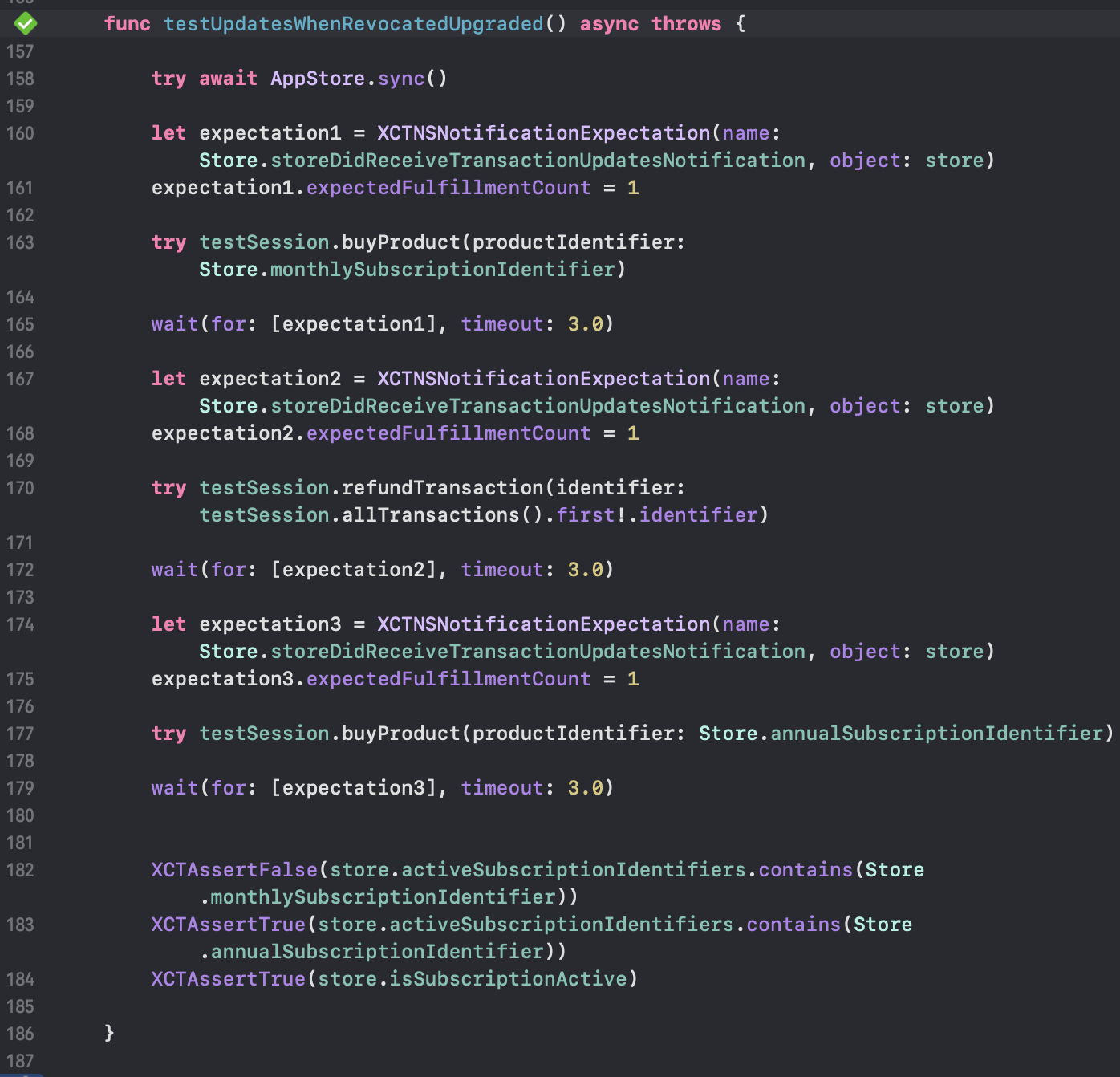Click line number 177 in the gutter
Image resolution: width=1120 pixels, height=1077 pixels.
click(x=20, y=734)
